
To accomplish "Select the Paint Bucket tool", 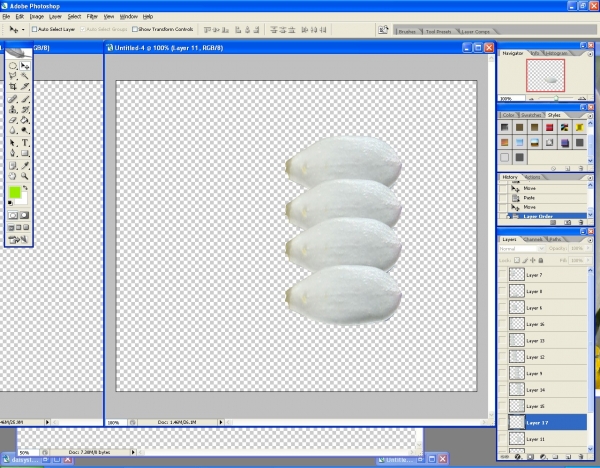I will [x=24, y=120].
